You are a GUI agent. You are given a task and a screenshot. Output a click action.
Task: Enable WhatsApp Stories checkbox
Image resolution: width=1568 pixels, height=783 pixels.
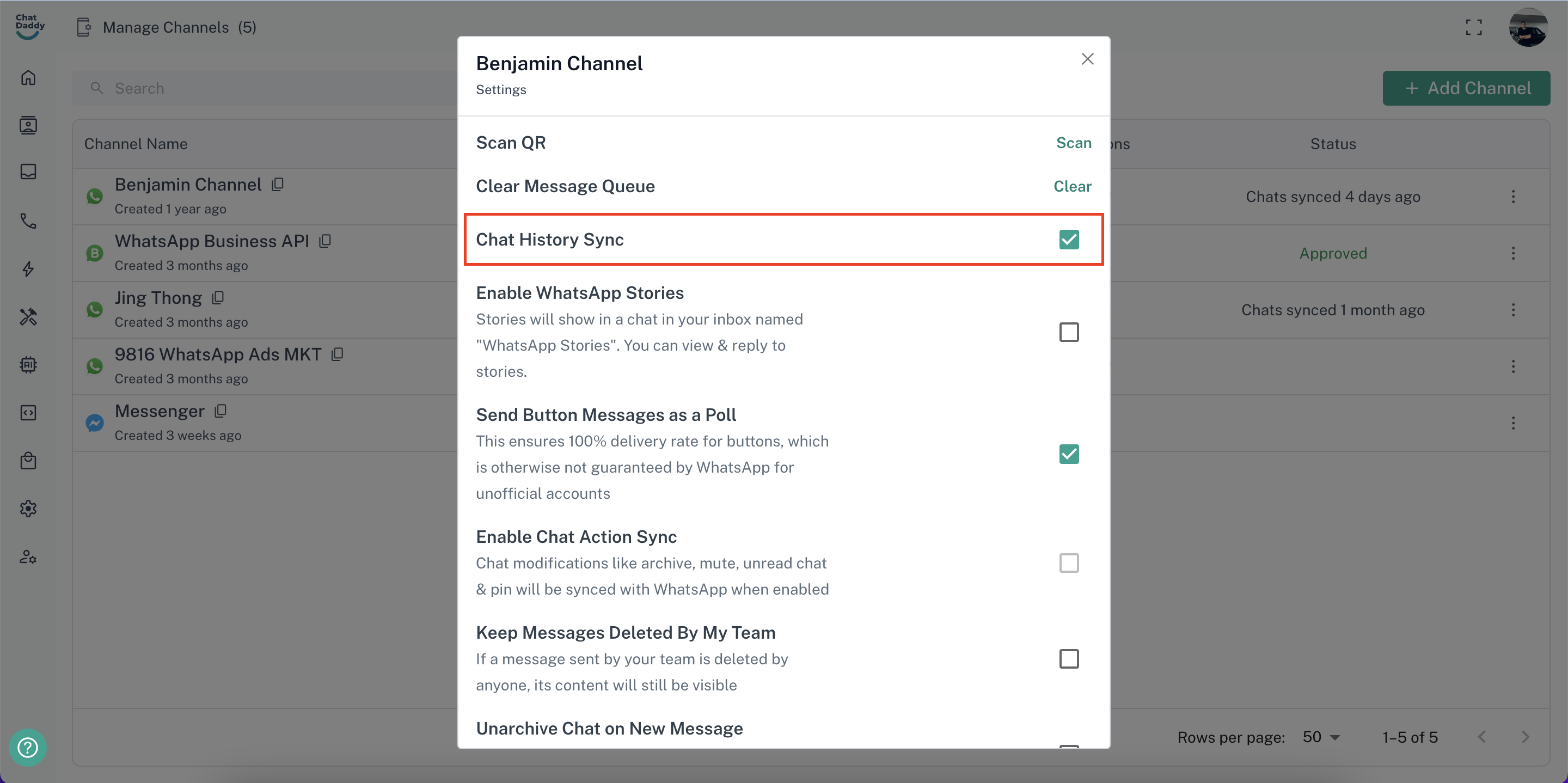tap(1069, 333)
